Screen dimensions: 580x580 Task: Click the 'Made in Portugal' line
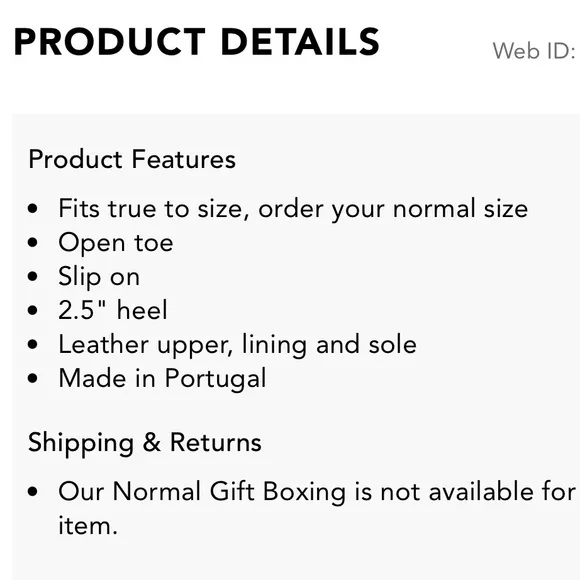click(x=162, y=379)
